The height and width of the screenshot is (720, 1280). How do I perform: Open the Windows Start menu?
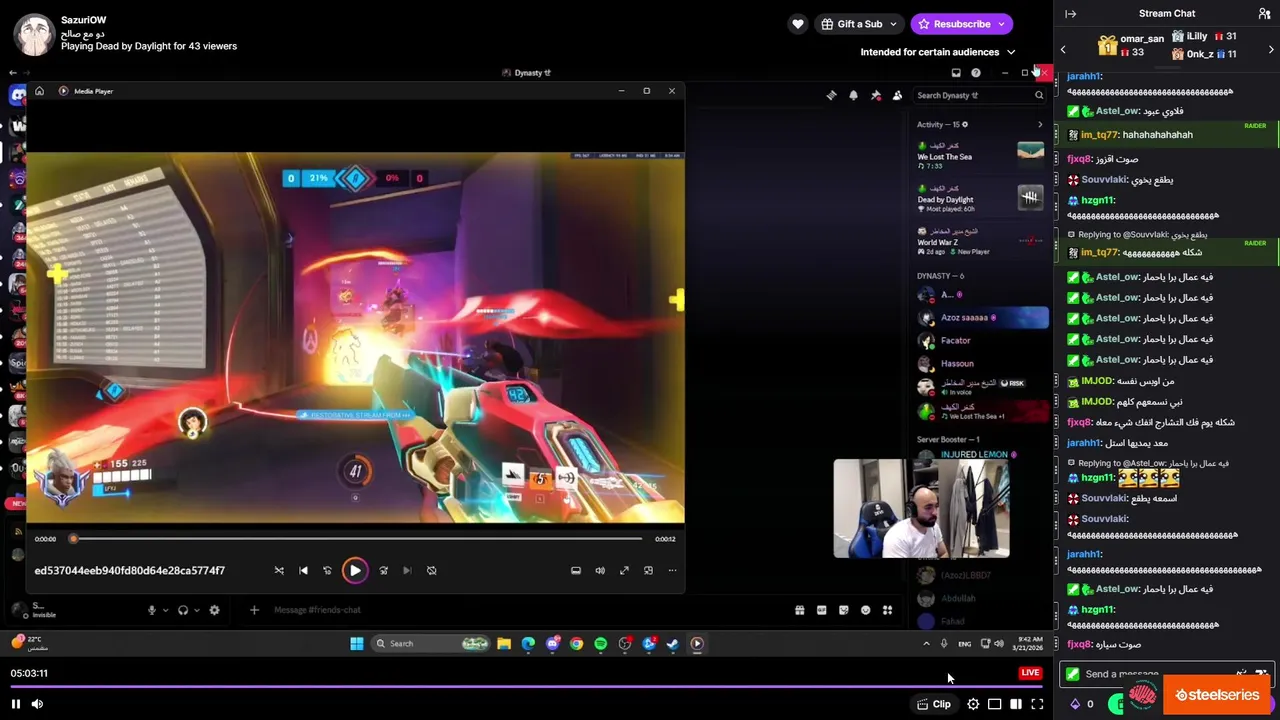356,644
